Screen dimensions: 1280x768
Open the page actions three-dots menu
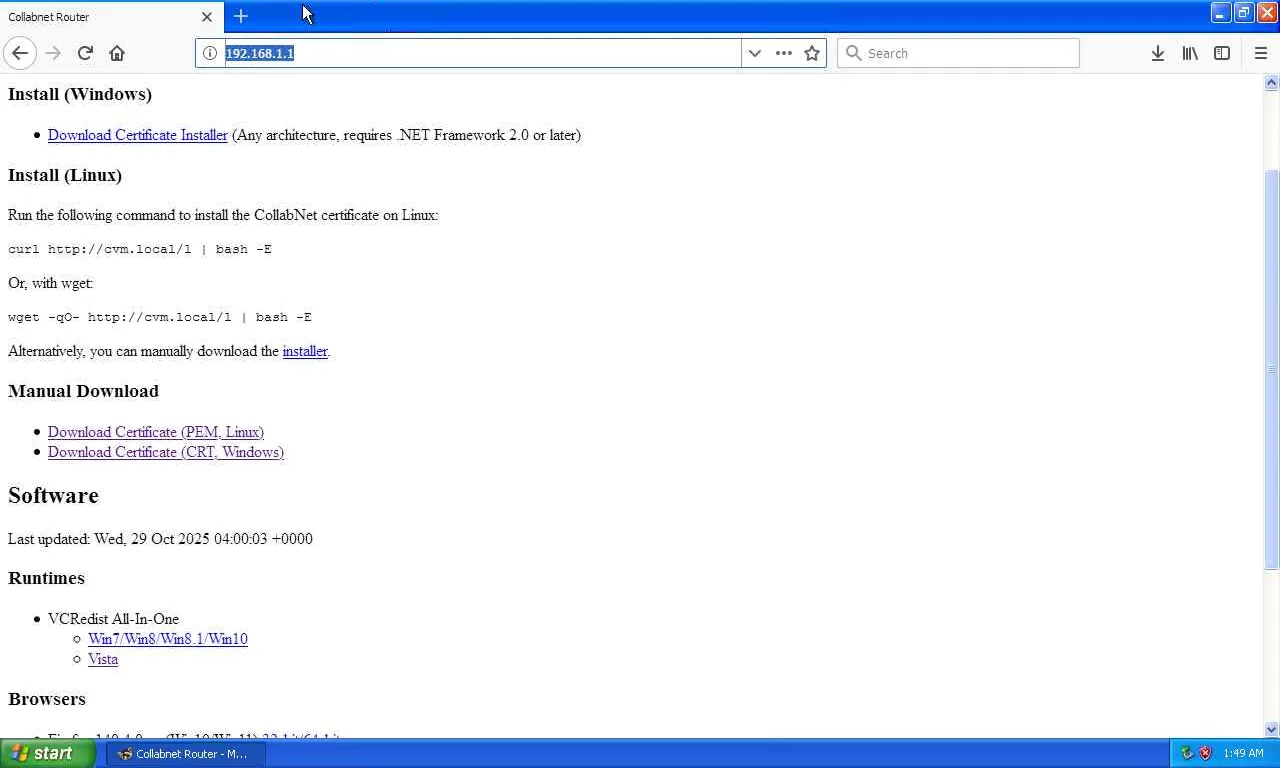pyautogui.click(x=784, y=53)
